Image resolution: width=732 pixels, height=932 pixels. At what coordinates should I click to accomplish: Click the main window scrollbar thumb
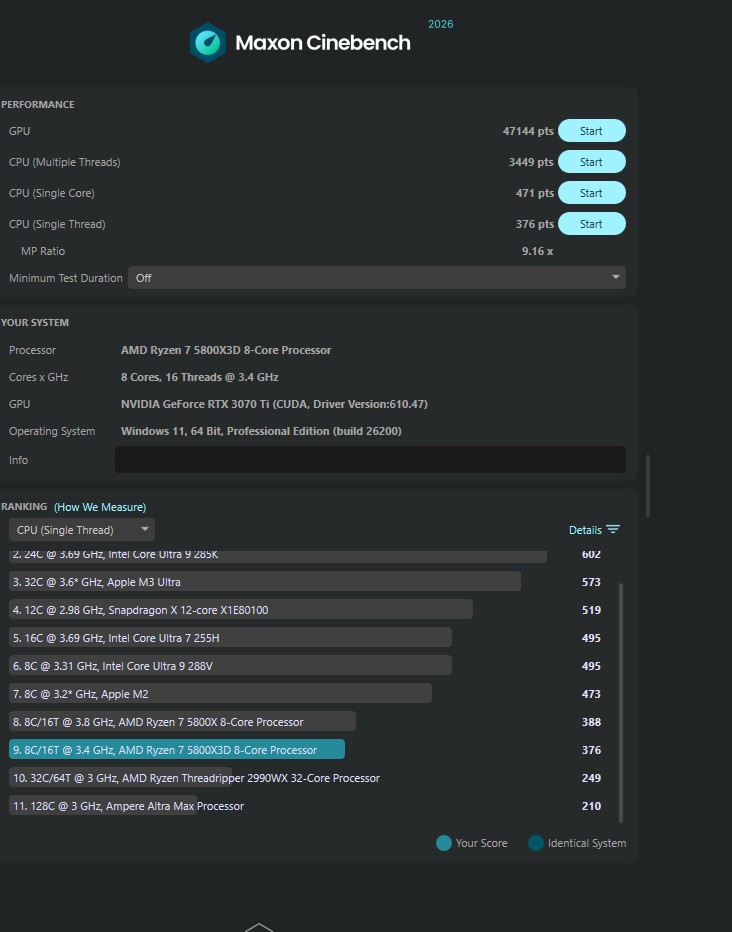pos(648,486)
